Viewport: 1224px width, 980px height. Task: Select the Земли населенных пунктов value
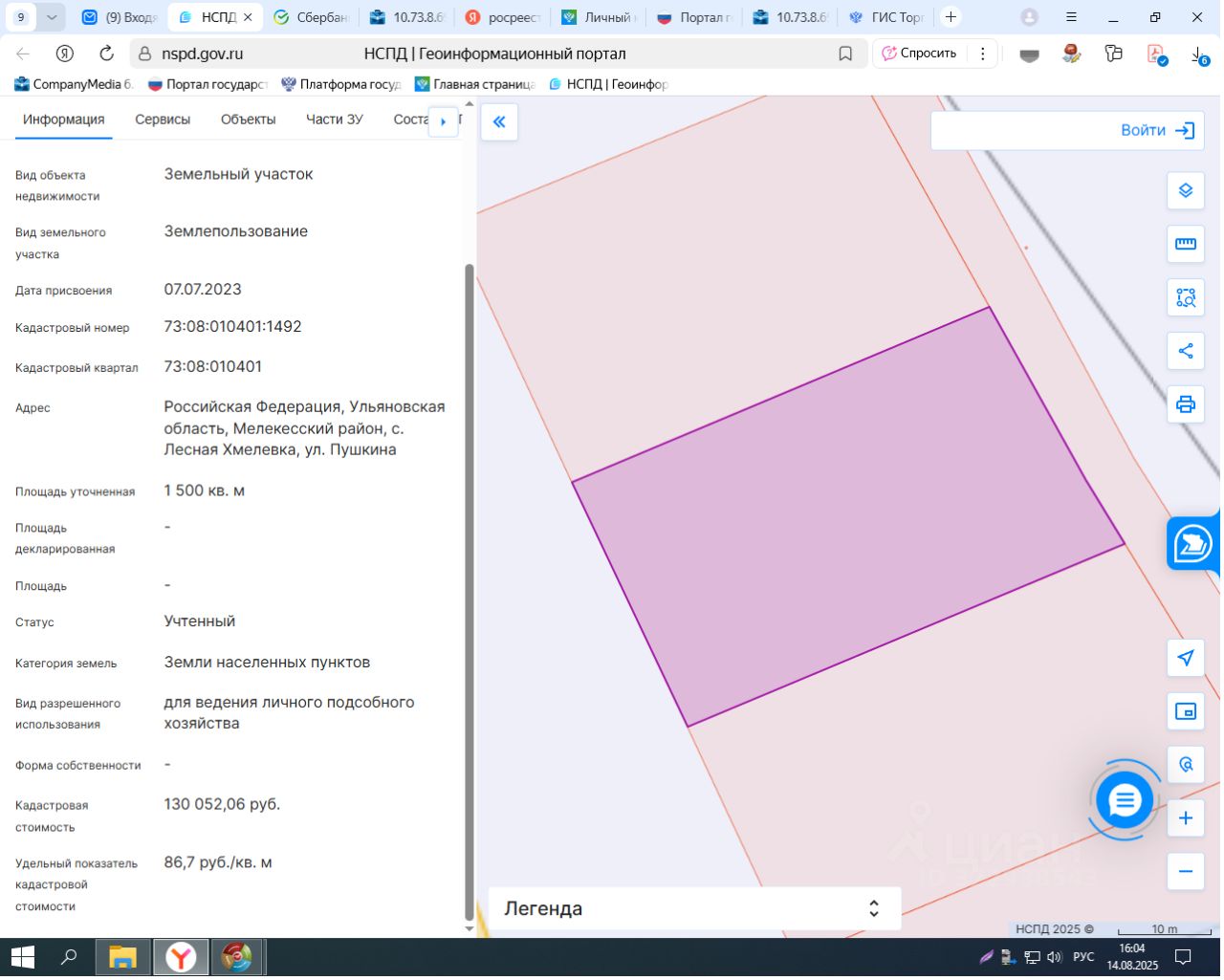[x=267, y=663]
